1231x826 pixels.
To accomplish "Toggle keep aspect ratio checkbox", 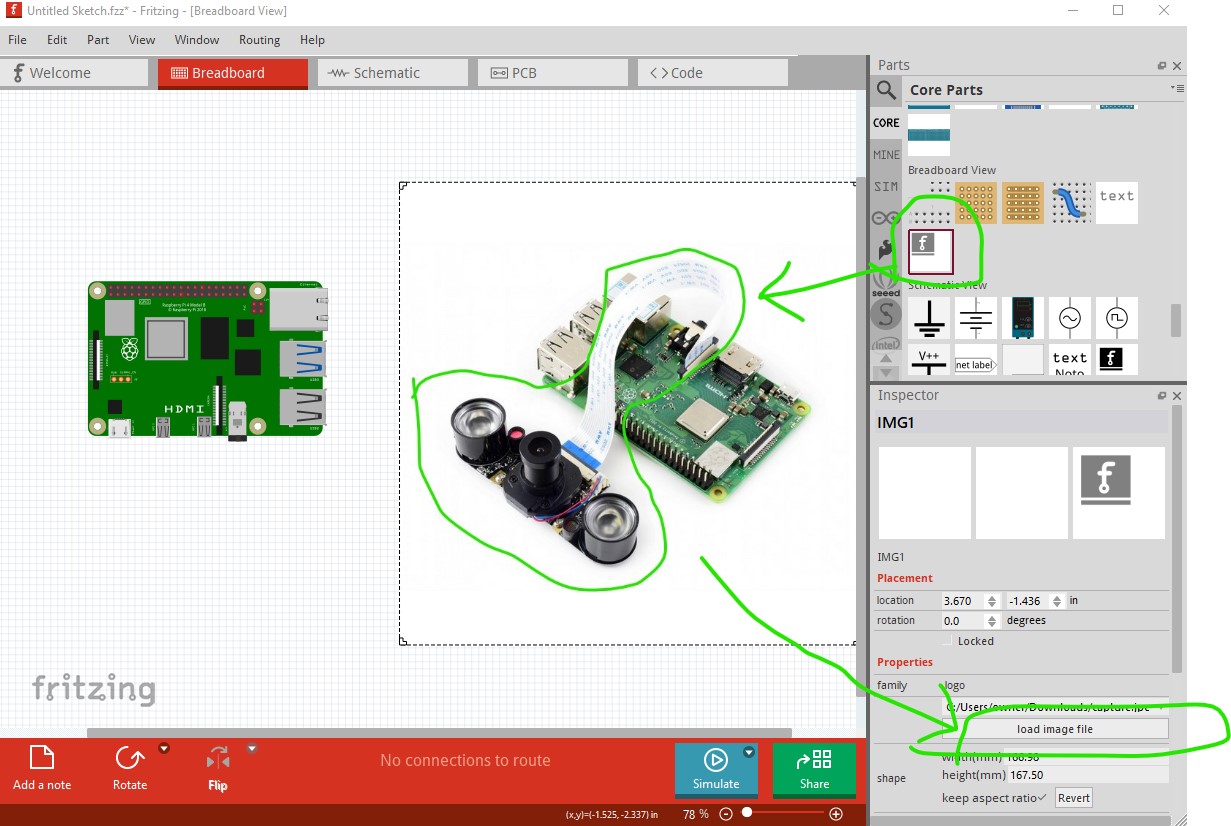I will tap(1042, 797).
